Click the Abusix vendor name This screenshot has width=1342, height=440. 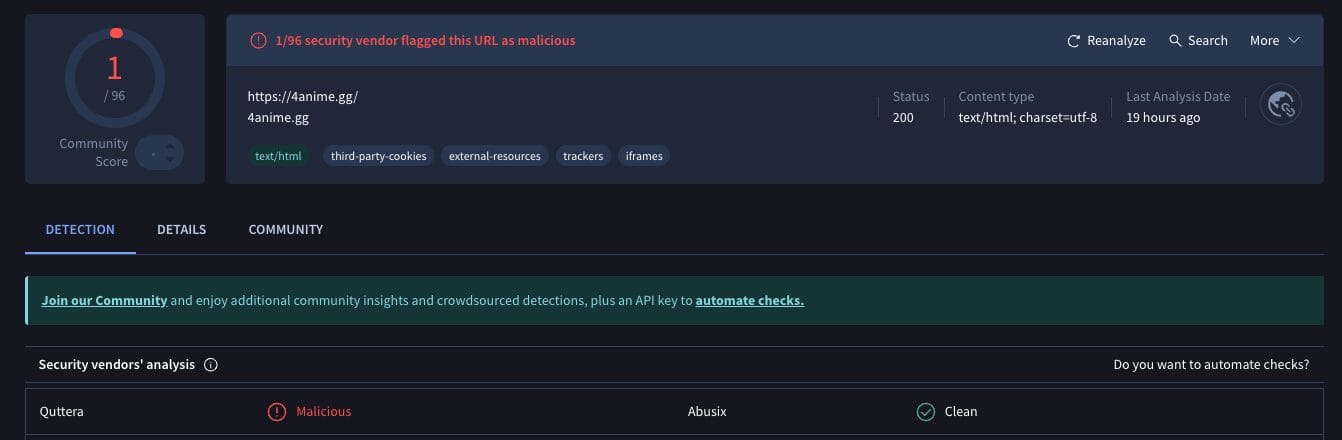[707, 412]
